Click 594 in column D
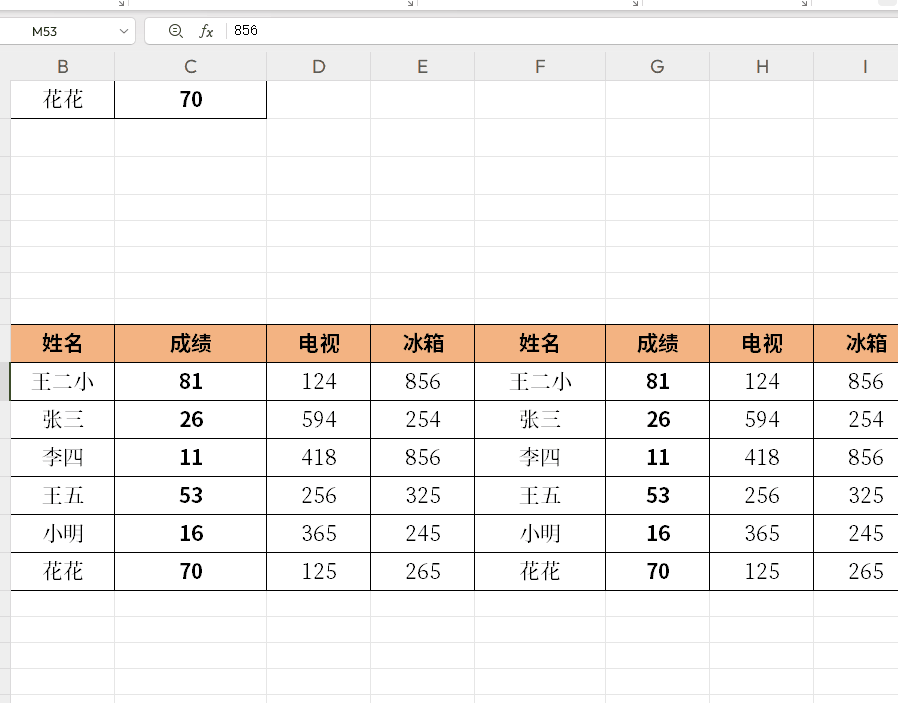This screenshot has height=703, width=898. point(318,420)
